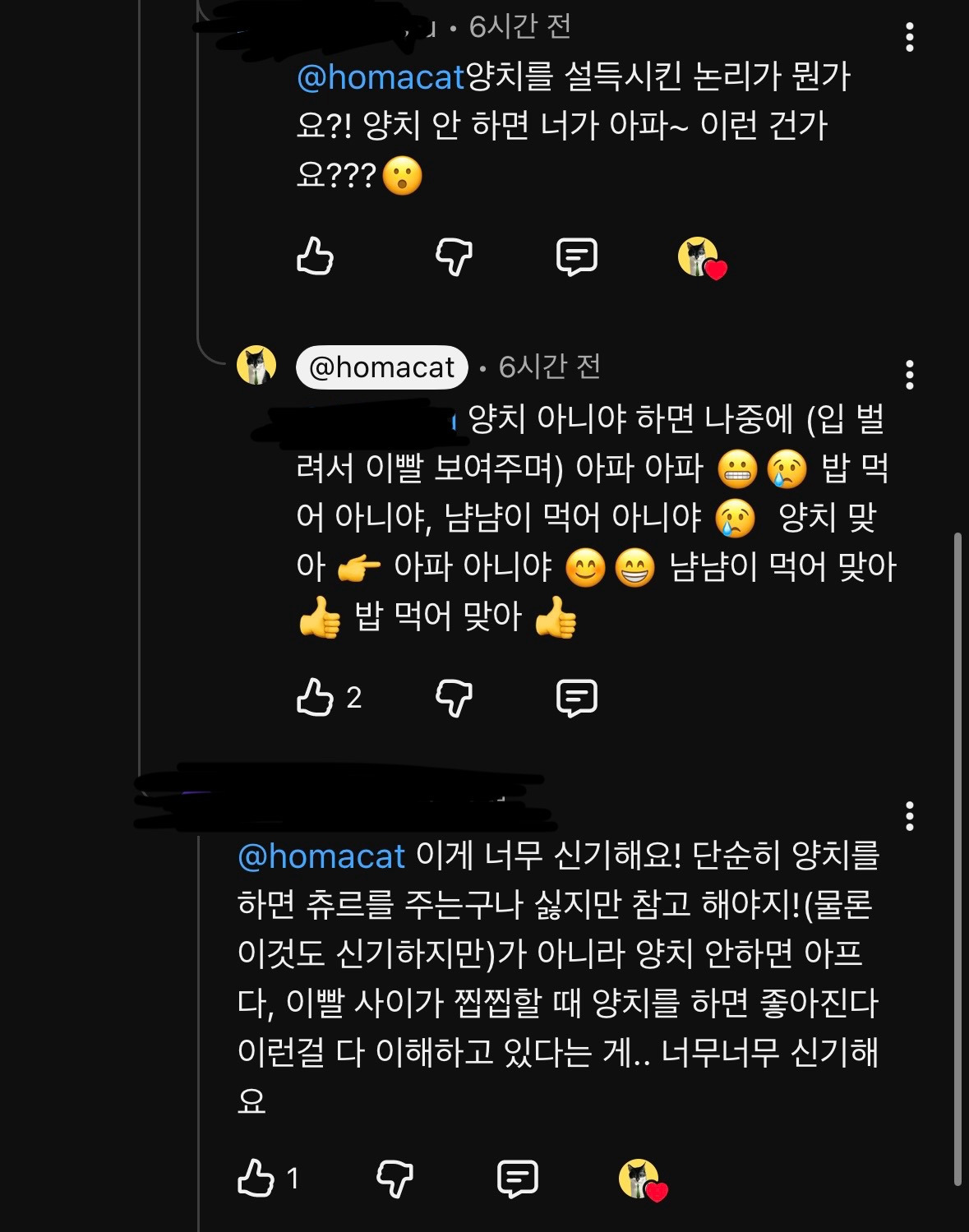
Task: Open more options for top comment
Action: [909, 37]
